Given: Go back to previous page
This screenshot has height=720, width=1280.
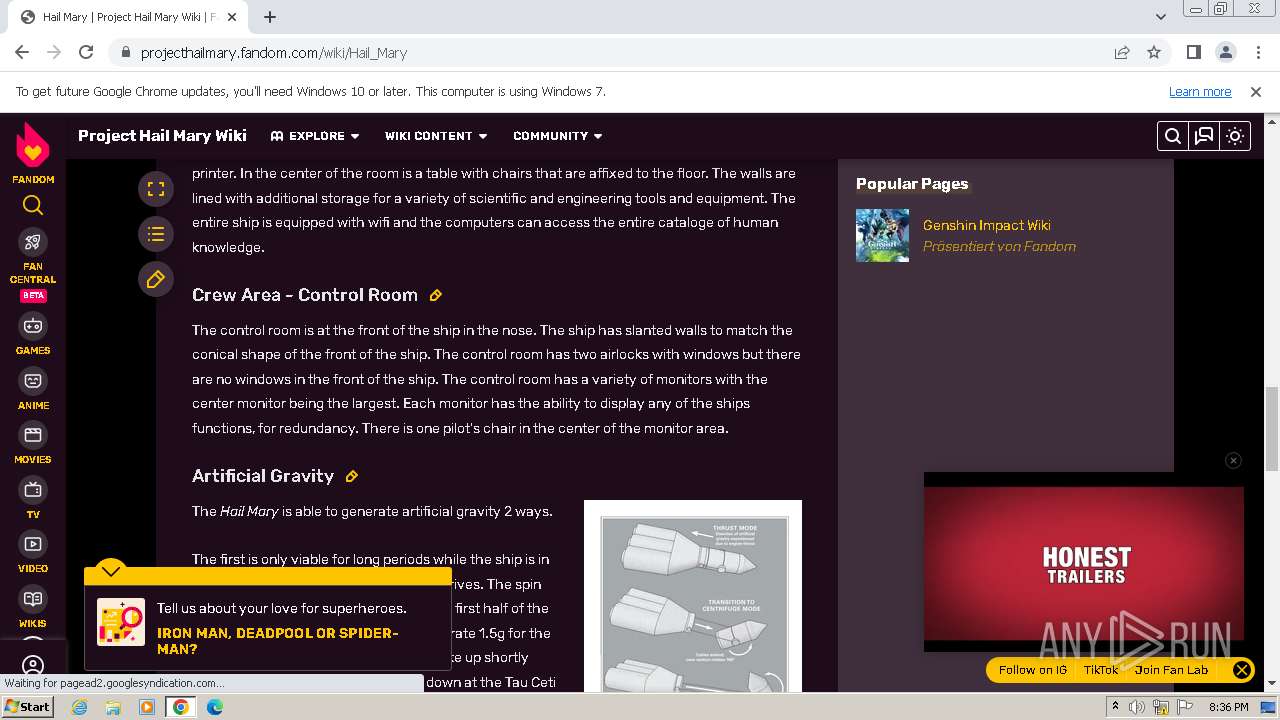Looking at the screenshot, I should coord(22,52).
